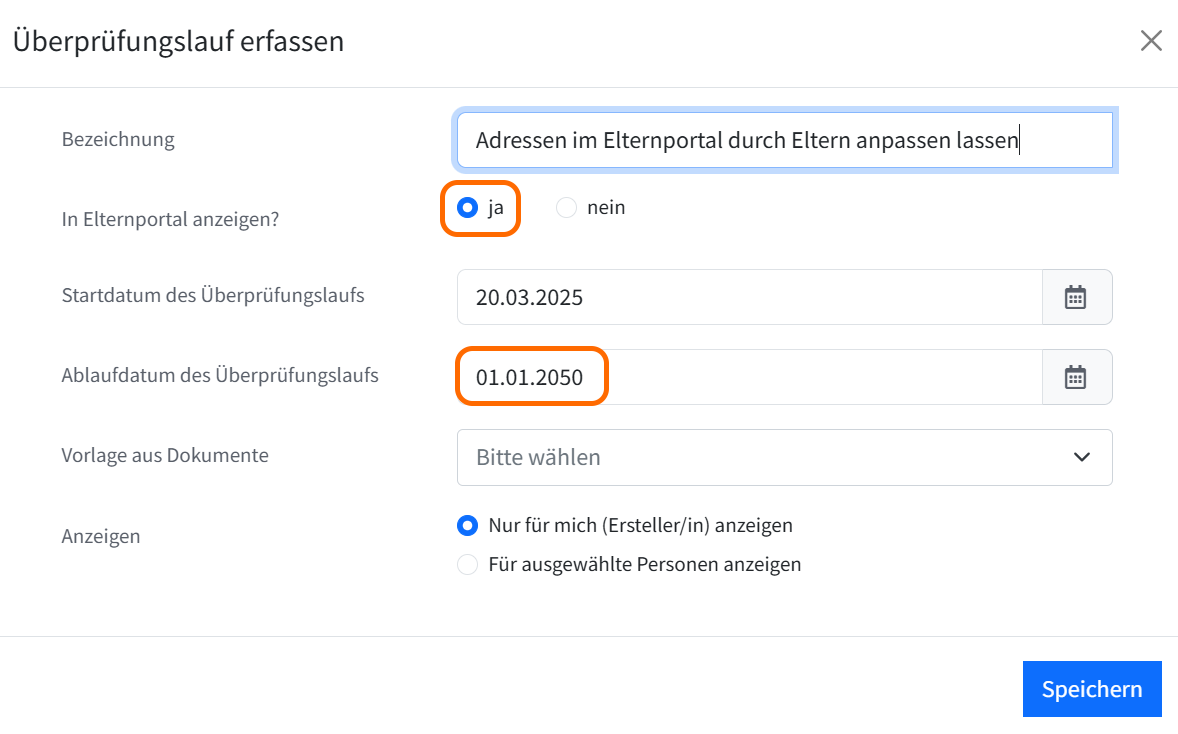Click the "Vorlage aus Dokumente" label
The image size is (1178, 734).
tap(165, 455)
